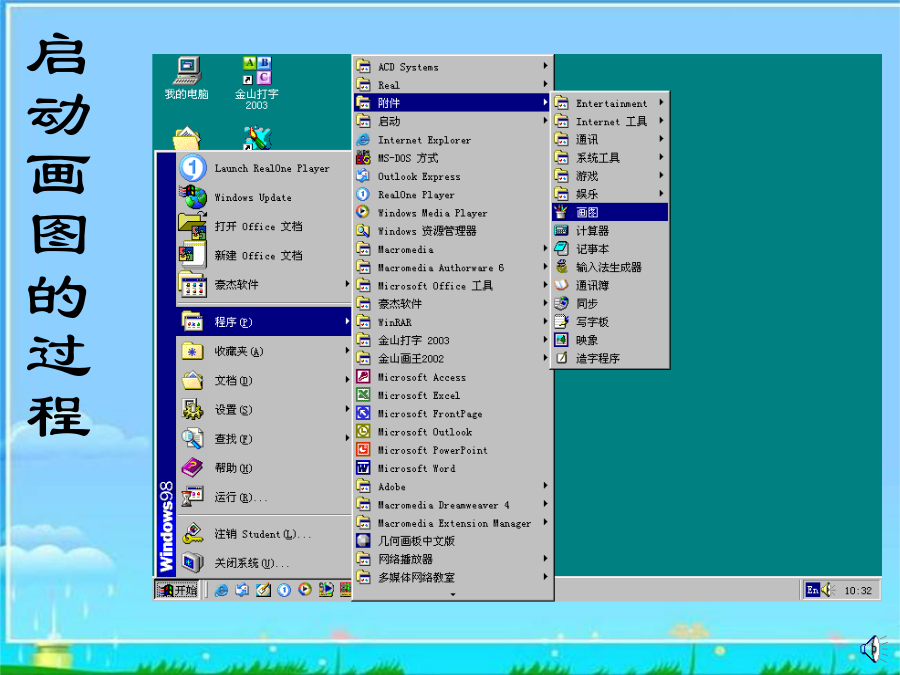
Task: Select 附件 in the Programs menu
Action: click(452, 103)
